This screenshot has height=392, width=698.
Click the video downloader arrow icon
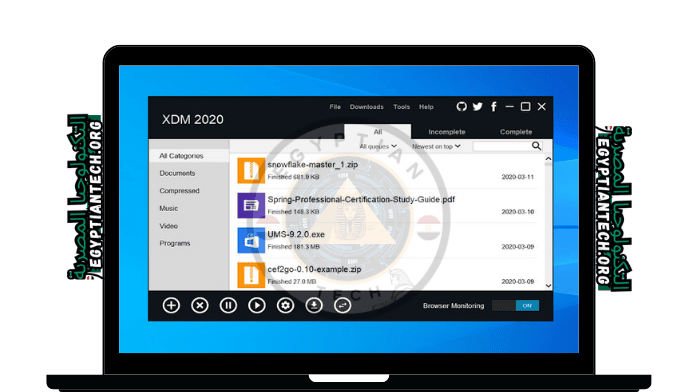(x=314, y=305)
